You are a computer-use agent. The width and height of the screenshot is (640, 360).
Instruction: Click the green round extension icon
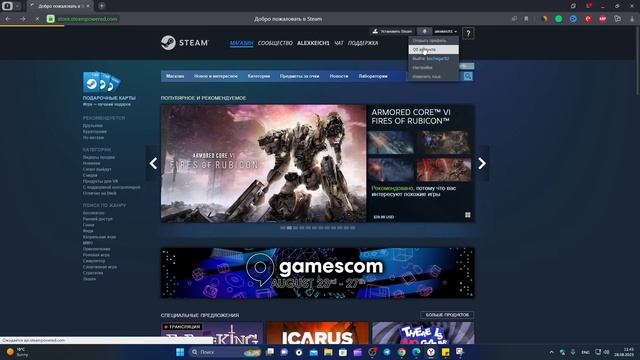point(558,19)
